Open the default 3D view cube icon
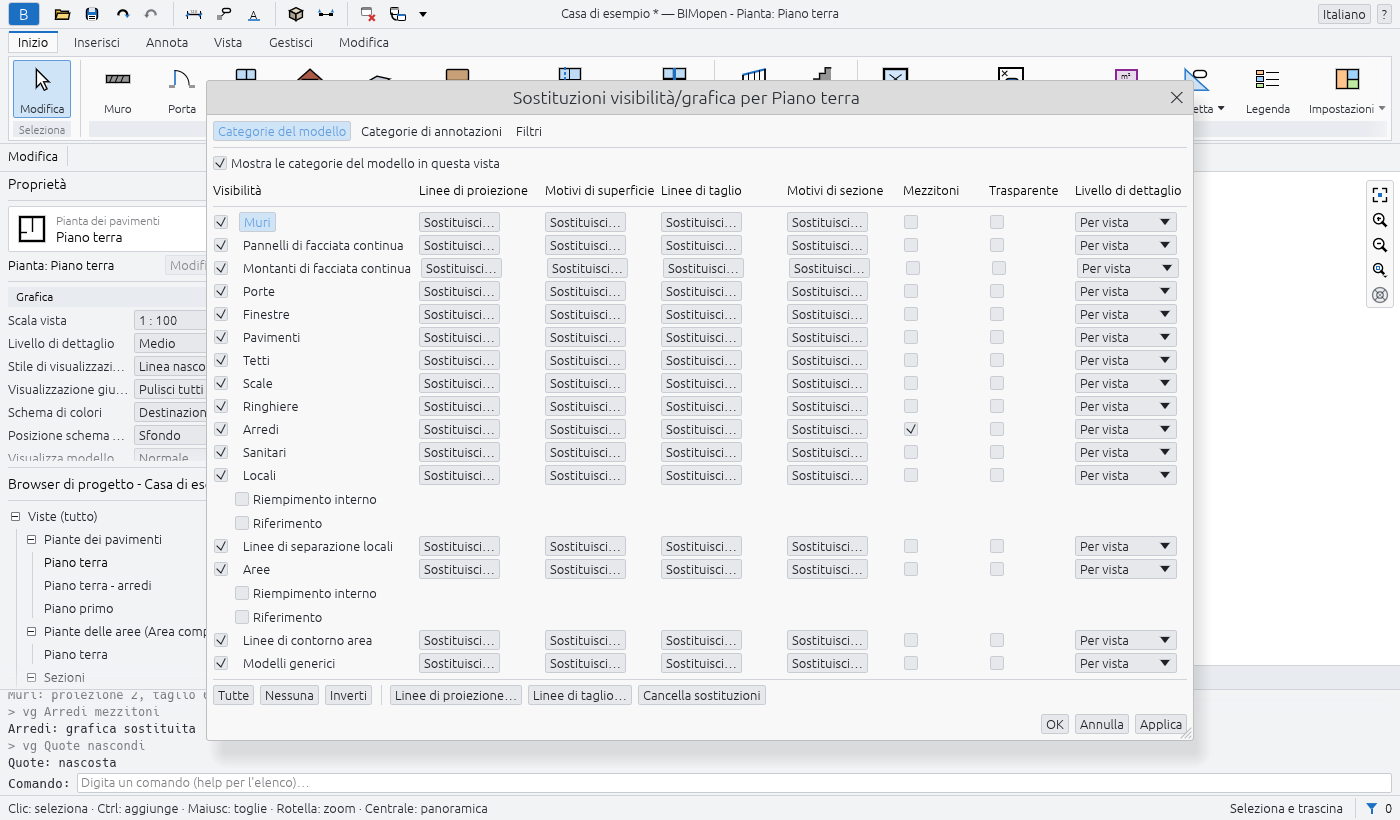 point(295,14)
